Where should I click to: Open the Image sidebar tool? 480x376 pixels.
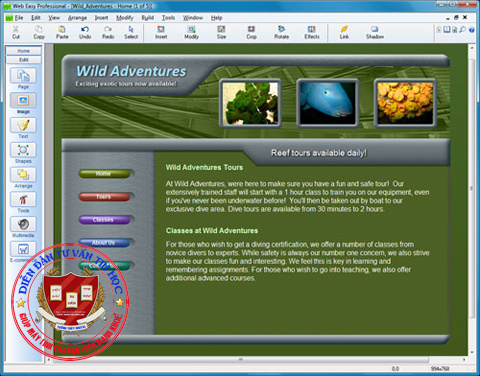click(23, 103)
